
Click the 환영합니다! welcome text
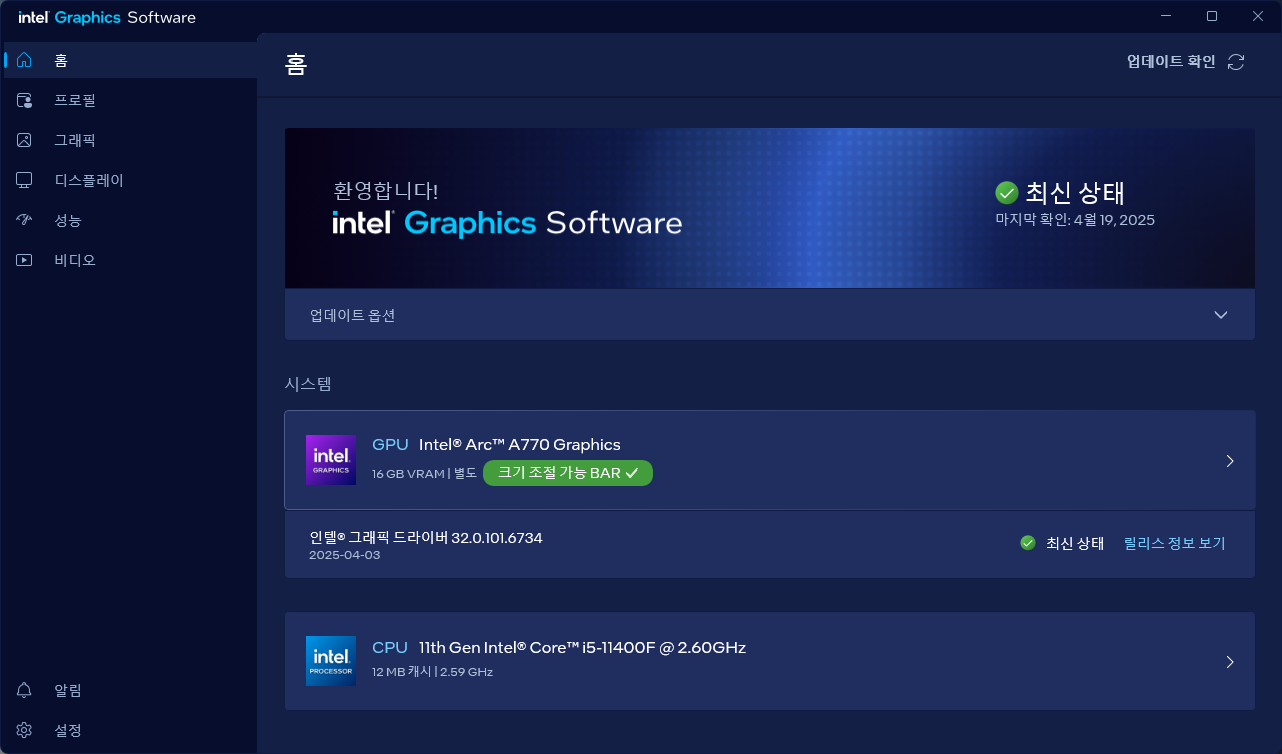click(x=386, y=190)
